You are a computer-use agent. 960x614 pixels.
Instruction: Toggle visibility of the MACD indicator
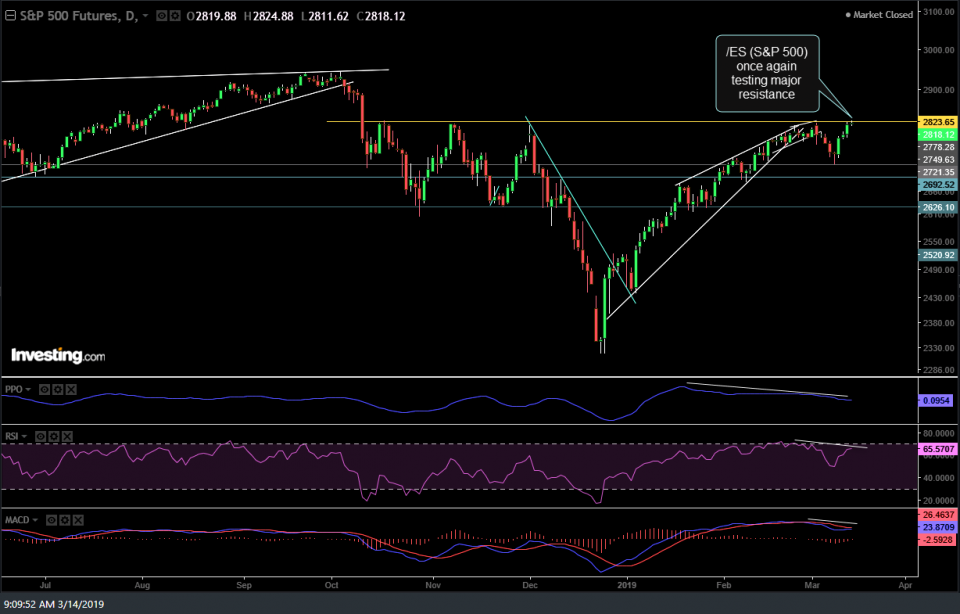(51, 520)
